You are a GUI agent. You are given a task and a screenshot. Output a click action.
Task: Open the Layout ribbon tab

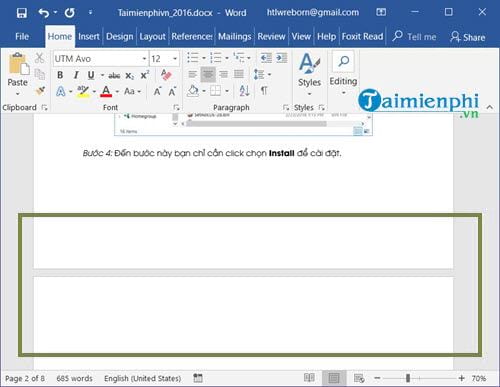click(x=152, y=36)
